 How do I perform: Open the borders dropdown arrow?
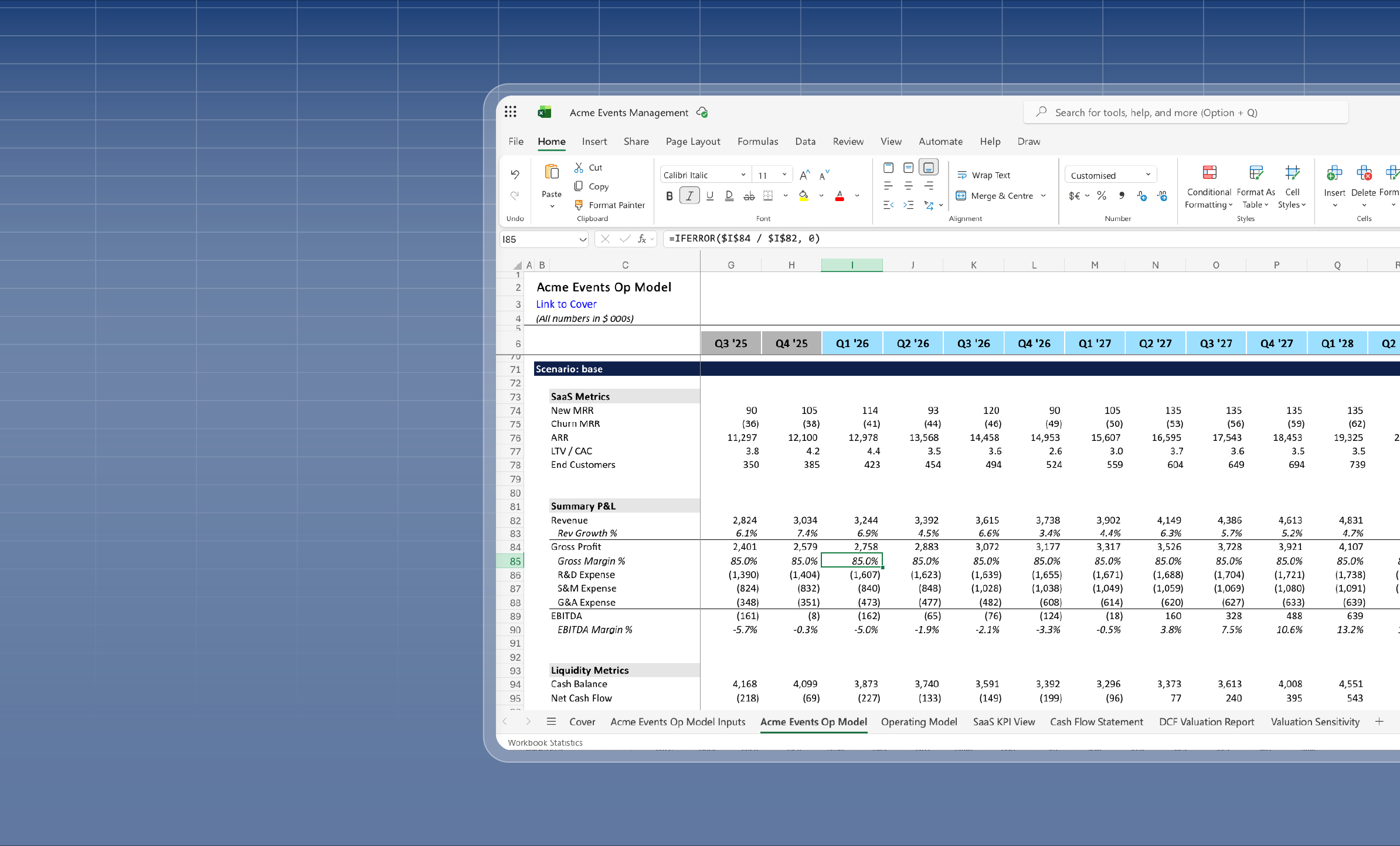[x=785, y=196]
